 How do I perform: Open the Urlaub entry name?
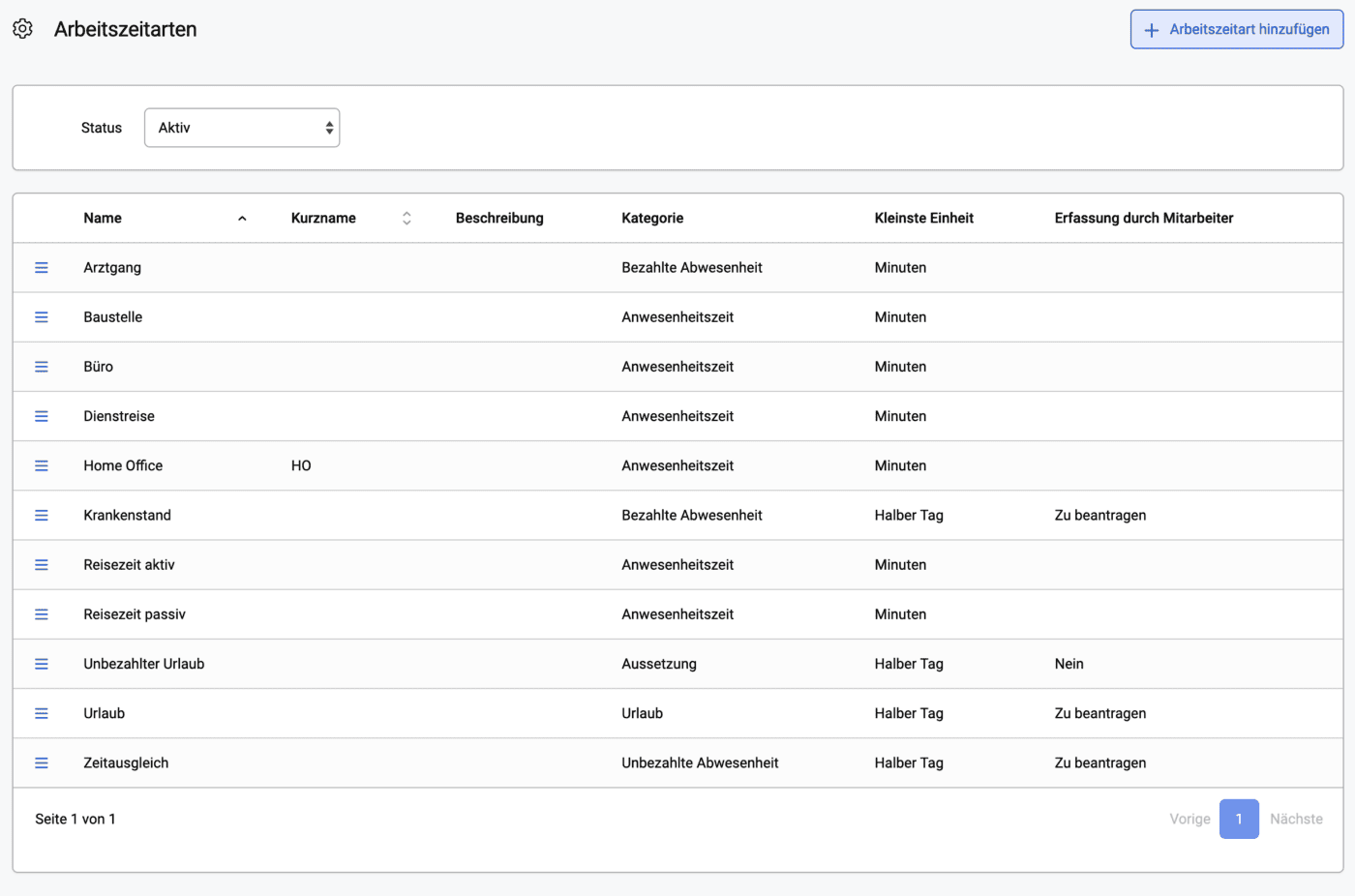coord(105,713)
